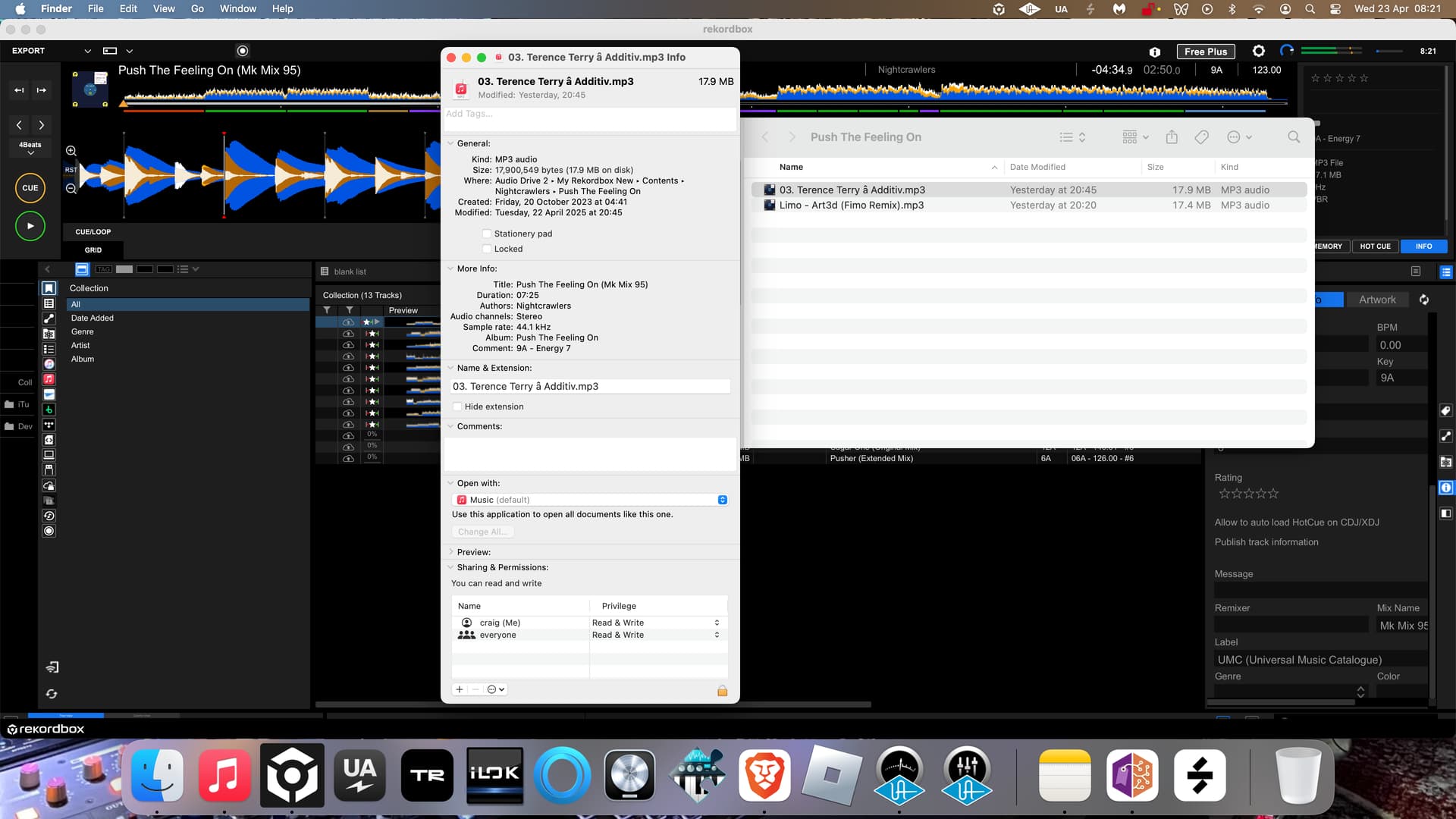1456x819 pixels.
Task: Open the rekordbox xml icon in sidebar
Action: pos(49,440)
